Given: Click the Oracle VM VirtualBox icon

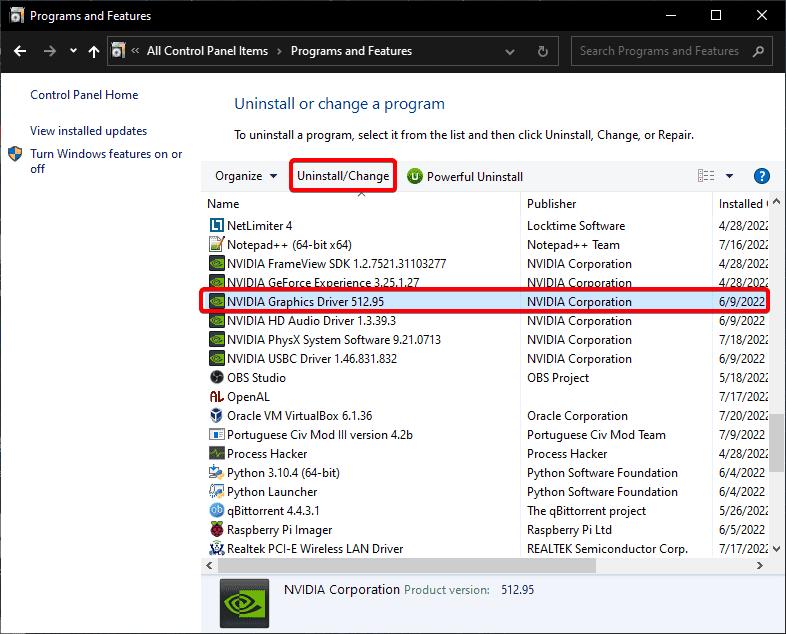Looking at the screenshot, I should [x=217, y=416].
